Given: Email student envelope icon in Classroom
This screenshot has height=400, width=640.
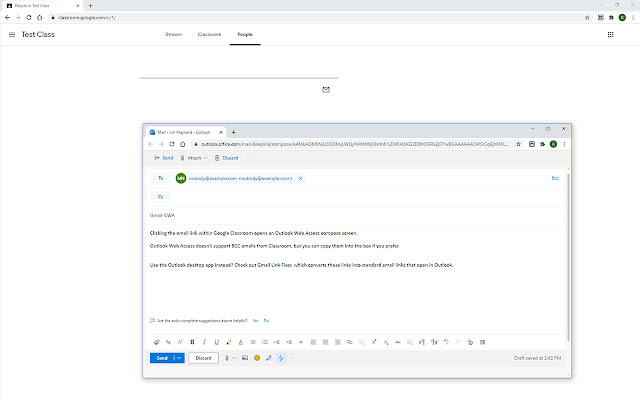Looking at the screenshot, I should pyautogui.click(x=326, y=89).
